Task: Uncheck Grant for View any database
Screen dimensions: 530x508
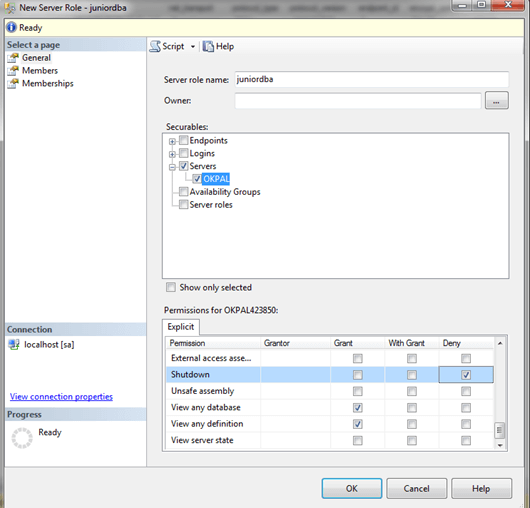Action: click(x=358, y=408)
